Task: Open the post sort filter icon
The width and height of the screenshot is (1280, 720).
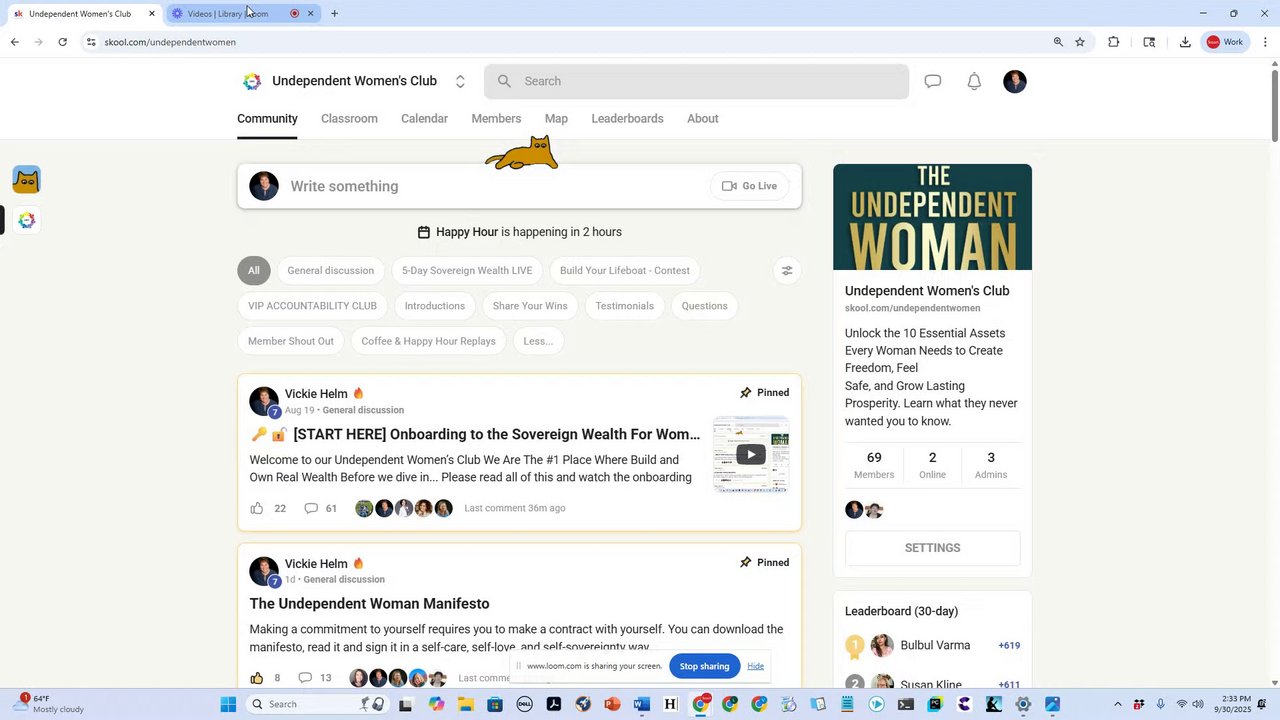Action: pyautogui.click(x=787, y=270)
